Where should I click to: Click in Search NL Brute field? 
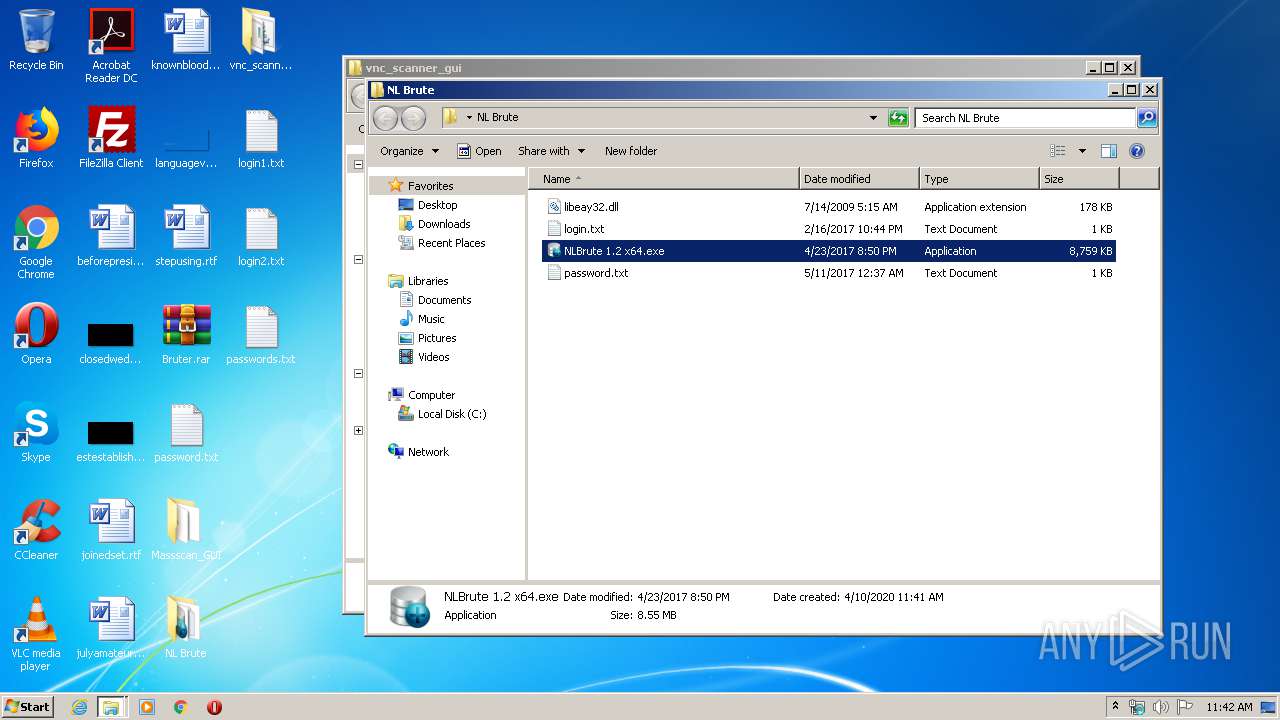pyautogui.click(x=1026, y=118)
